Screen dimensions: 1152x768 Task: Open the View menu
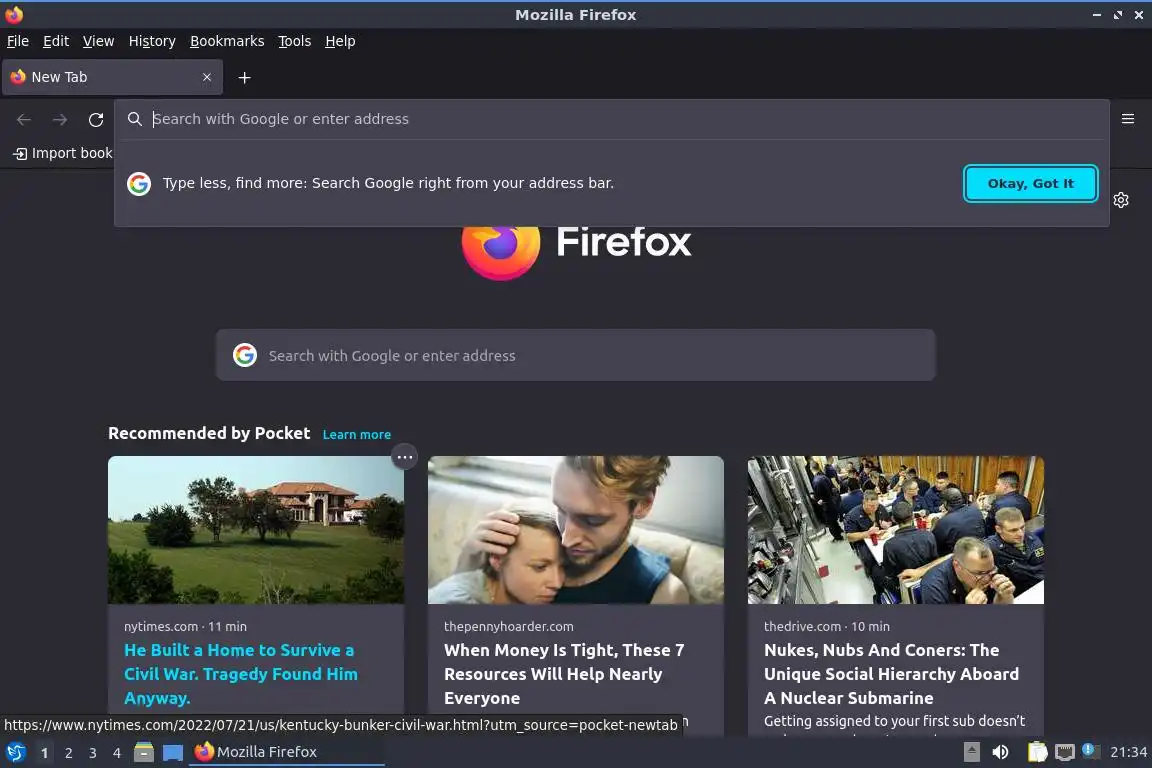pos(98,41)
